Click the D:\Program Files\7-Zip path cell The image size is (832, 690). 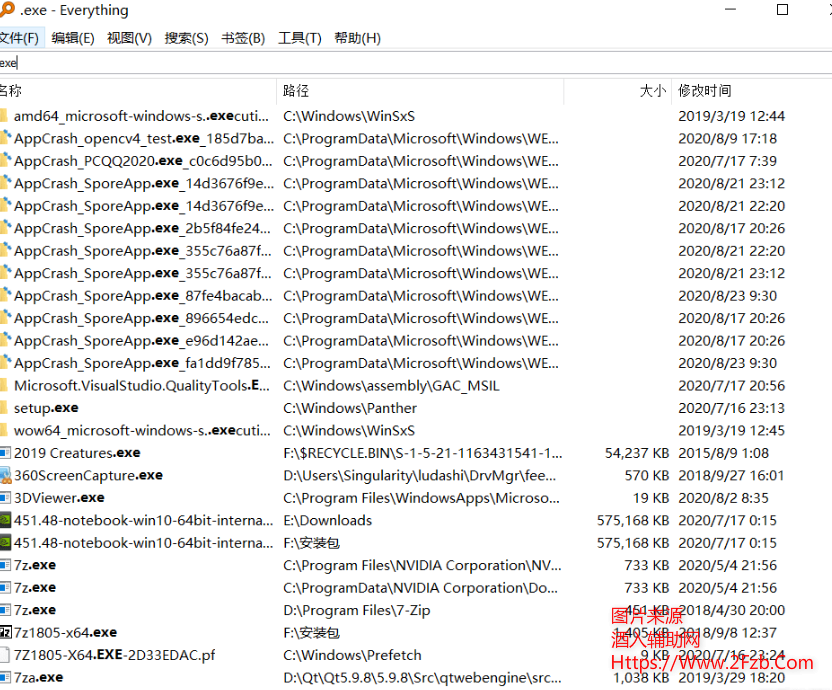357,610
